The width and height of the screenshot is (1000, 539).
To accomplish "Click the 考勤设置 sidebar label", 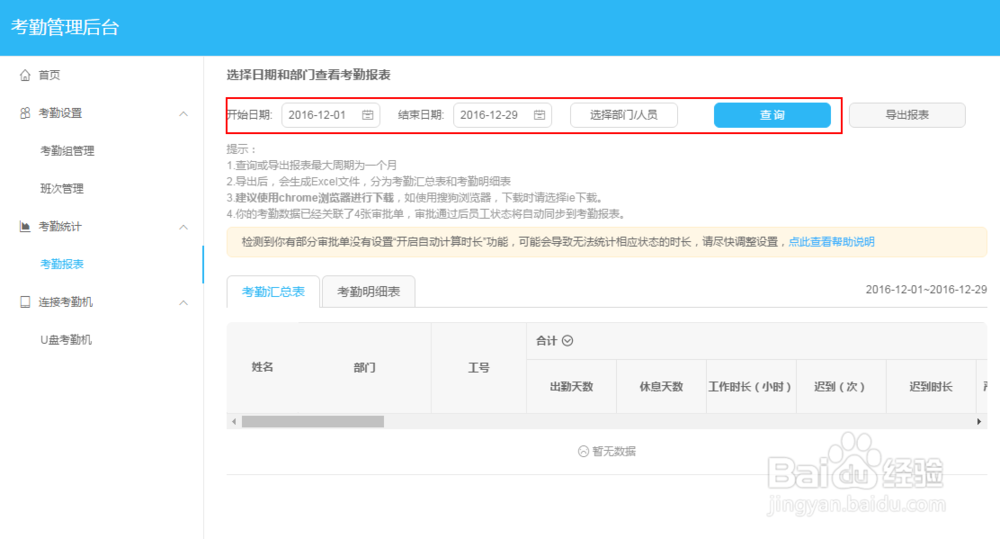I will click(61, 113).
